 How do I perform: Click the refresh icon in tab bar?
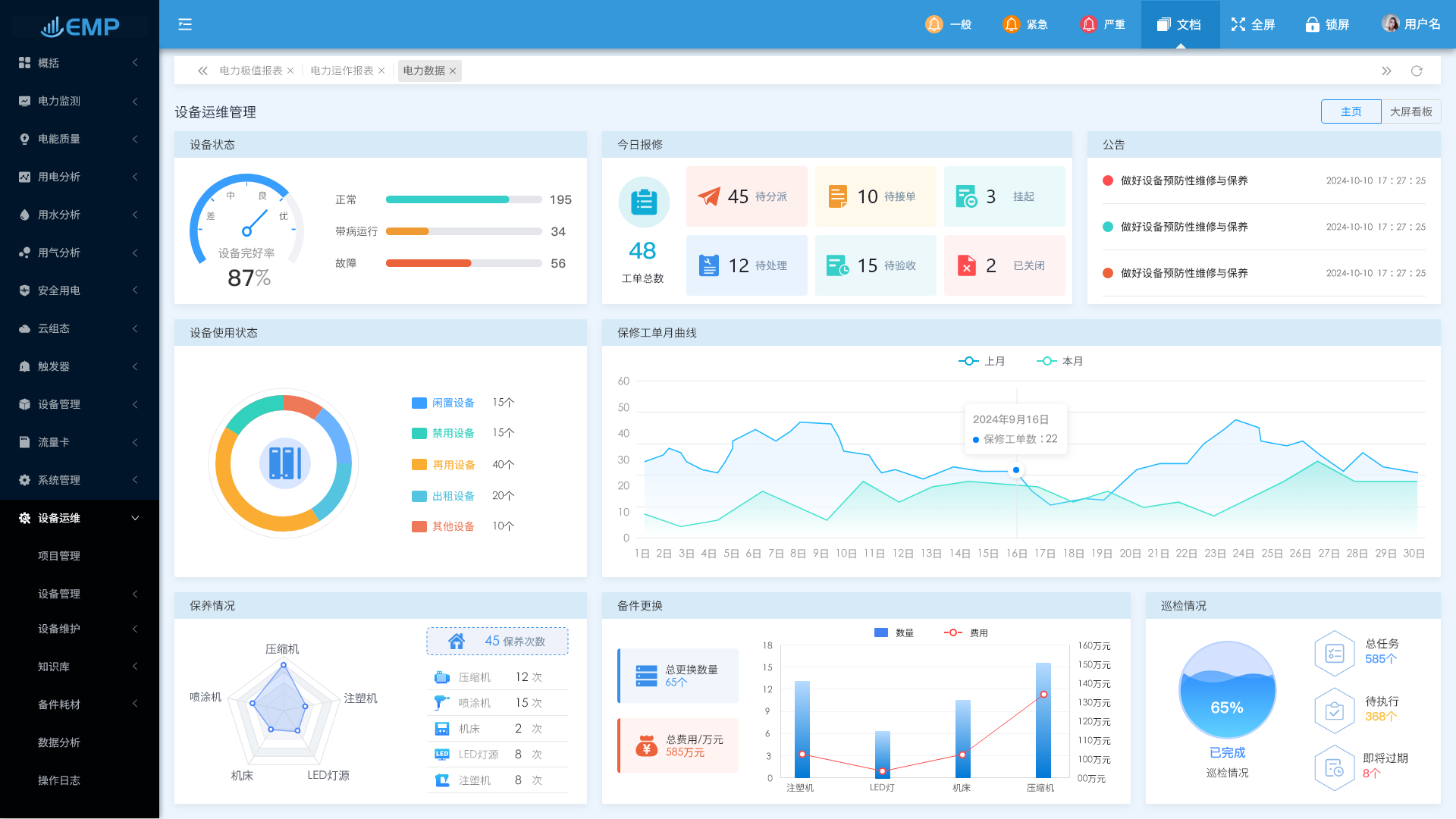click(x=1417, y=71)
